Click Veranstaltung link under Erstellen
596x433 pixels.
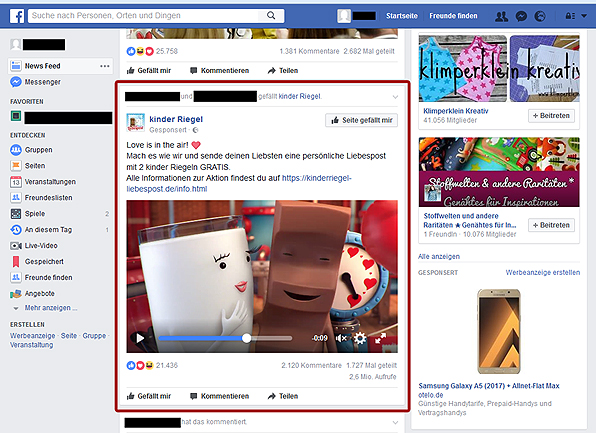[32, 345]
